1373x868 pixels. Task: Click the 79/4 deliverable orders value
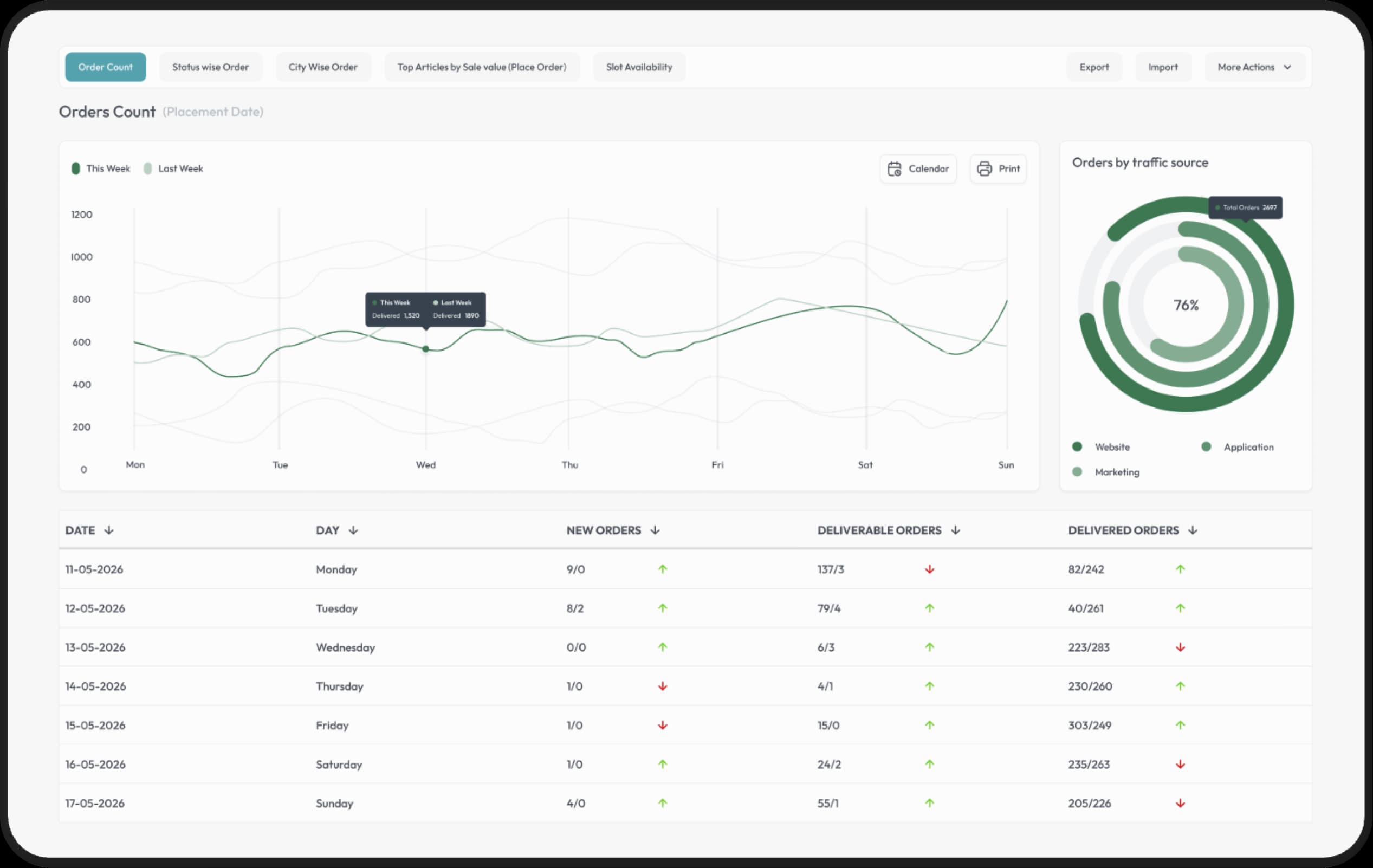828,608
